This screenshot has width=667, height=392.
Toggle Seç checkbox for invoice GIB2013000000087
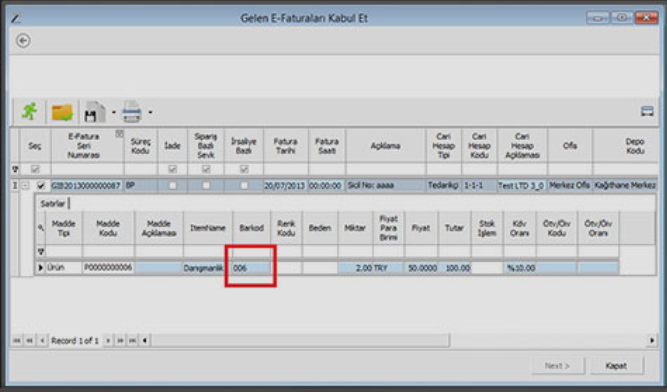pyautogui.click(x=41, y=185)
